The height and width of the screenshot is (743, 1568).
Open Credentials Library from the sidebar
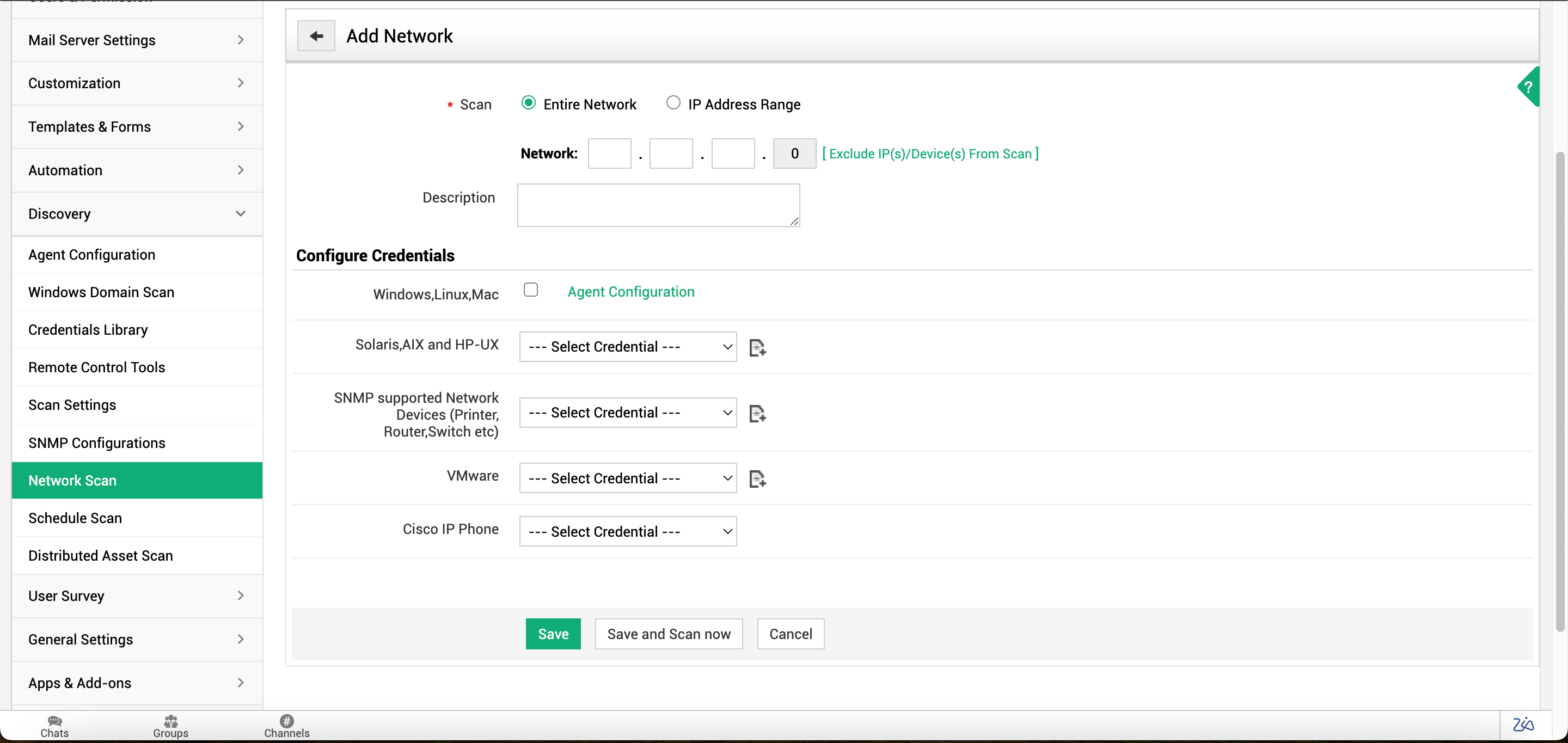[88, 329]
